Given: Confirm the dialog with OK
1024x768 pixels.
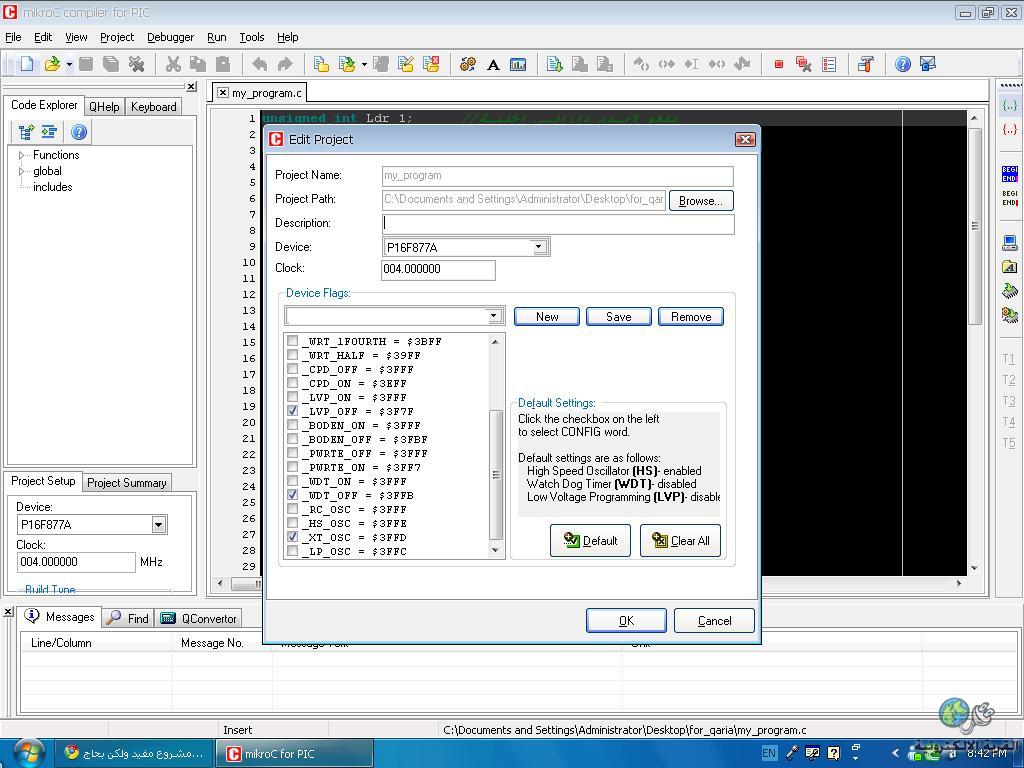Looking at the screenshot, I should click(626, 620).
